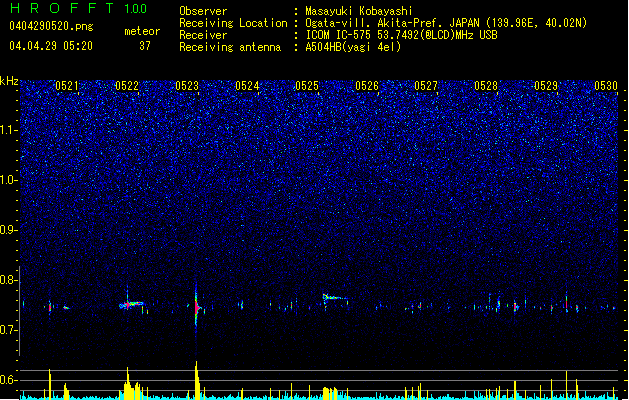Click the HROFFT 1.0.0 title text
Image resolution: width=629 pixels, height=400 pixels.
(x=78, y=8)
